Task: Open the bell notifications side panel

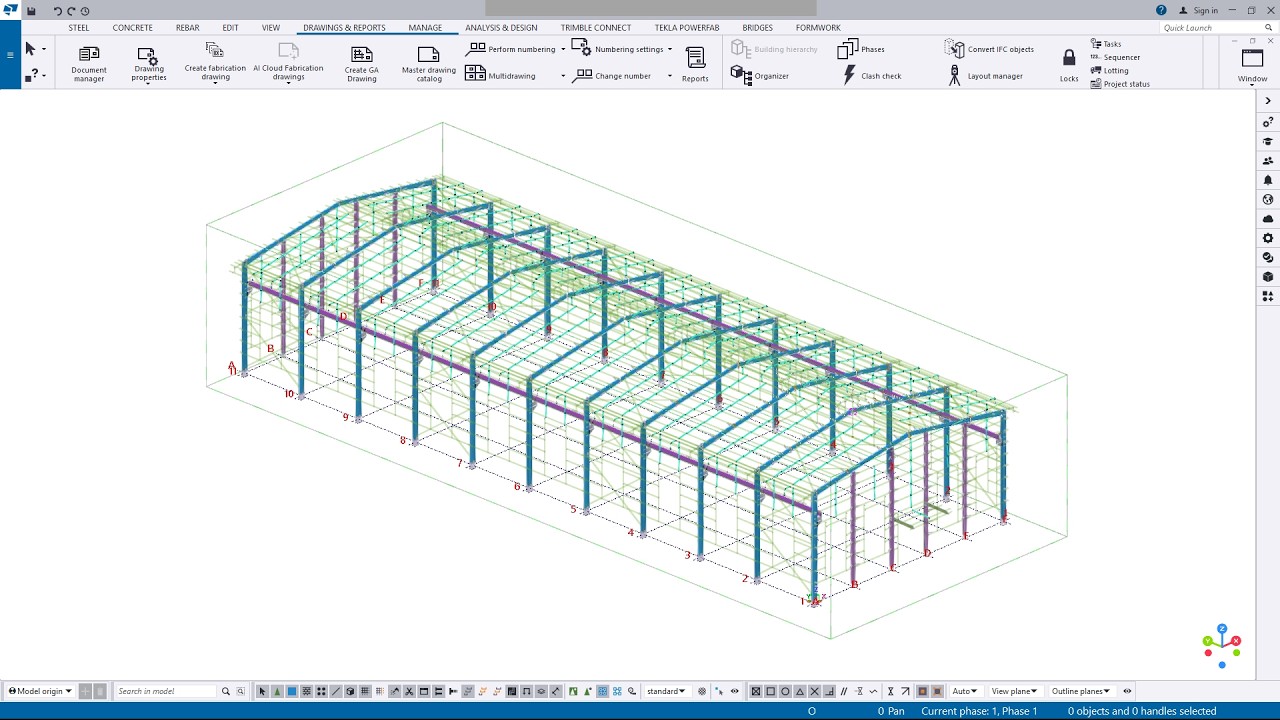Action: coord(1268,180)
